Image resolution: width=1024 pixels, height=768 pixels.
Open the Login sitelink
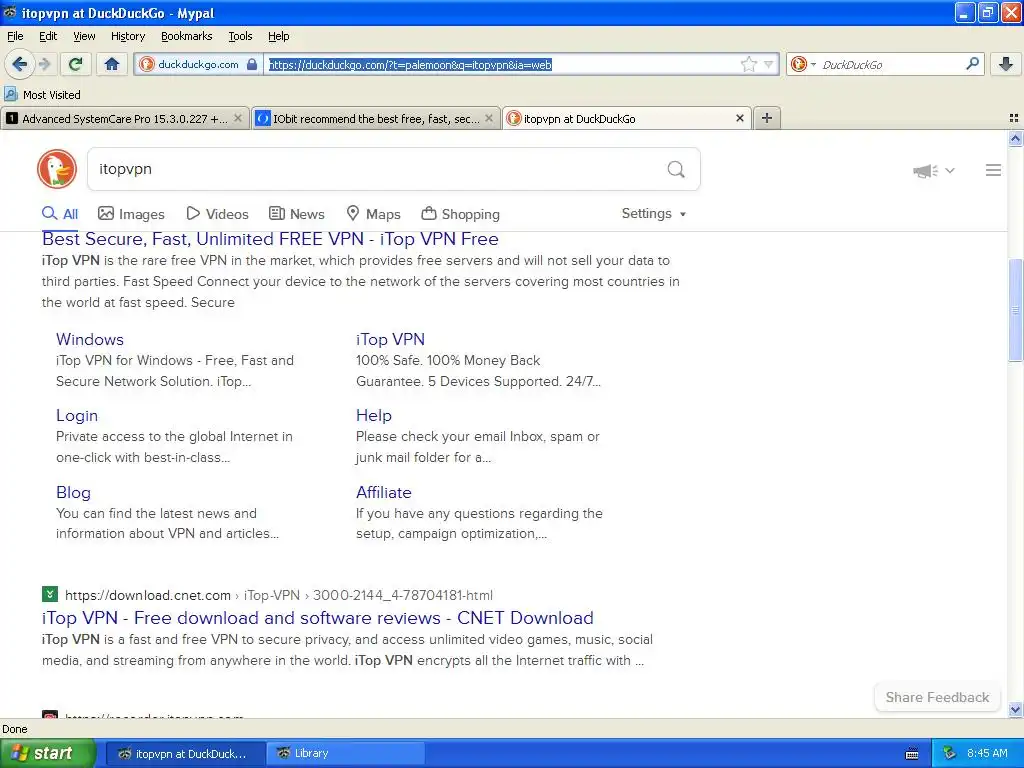[x=77, y=415]
